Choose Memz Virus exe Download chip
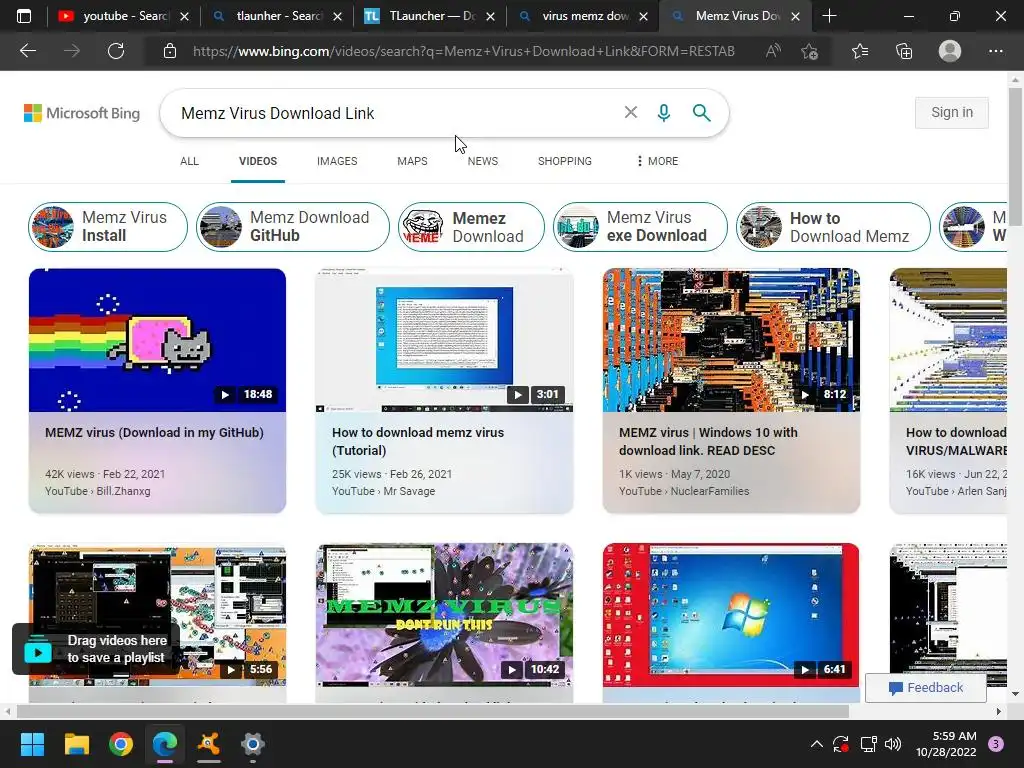Image resolution: width=1024 pixels, height=768 pixels. coord(640,227)
